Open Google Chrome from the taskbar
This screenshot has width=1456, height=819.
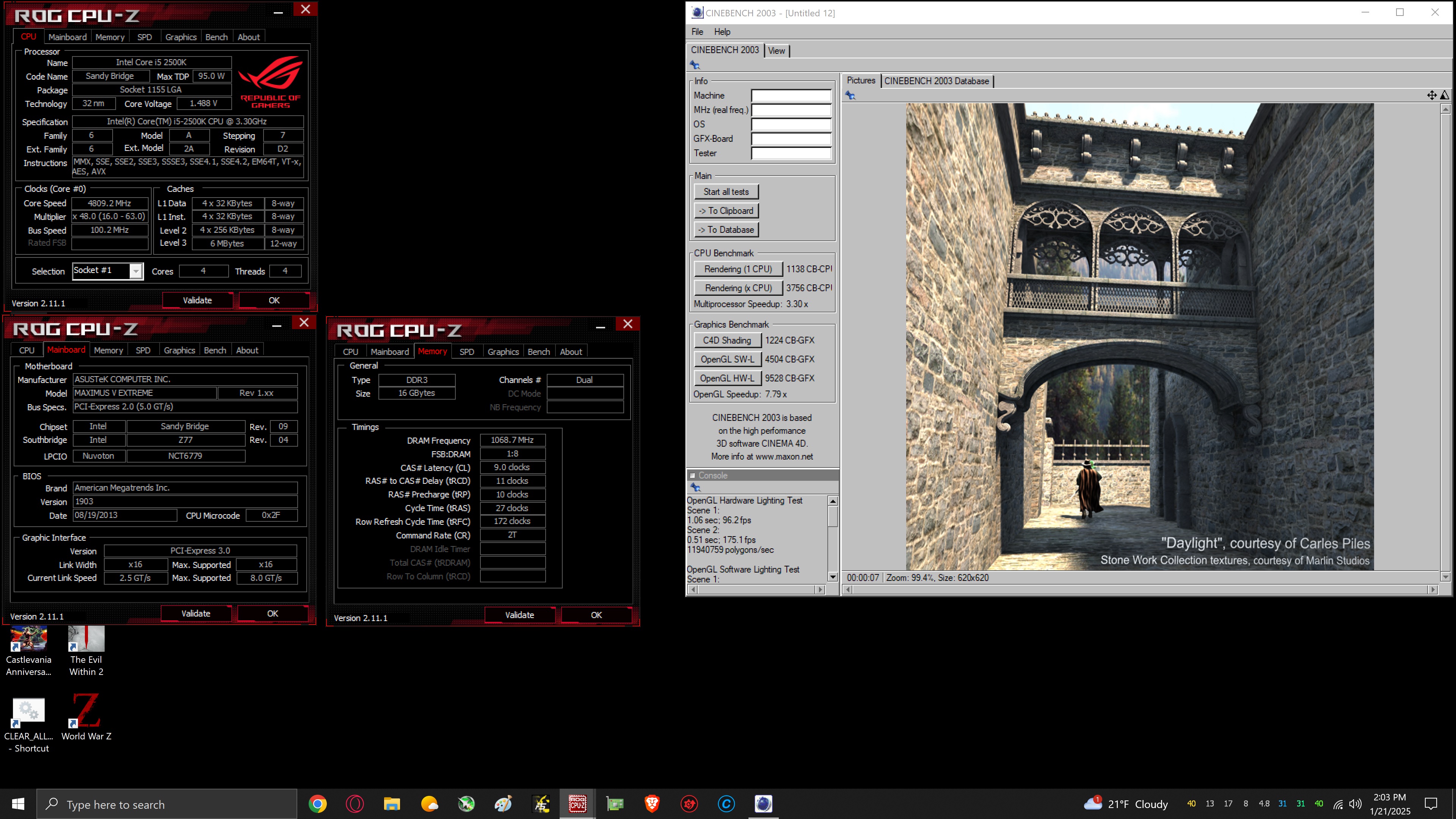[x=318, y=804]
